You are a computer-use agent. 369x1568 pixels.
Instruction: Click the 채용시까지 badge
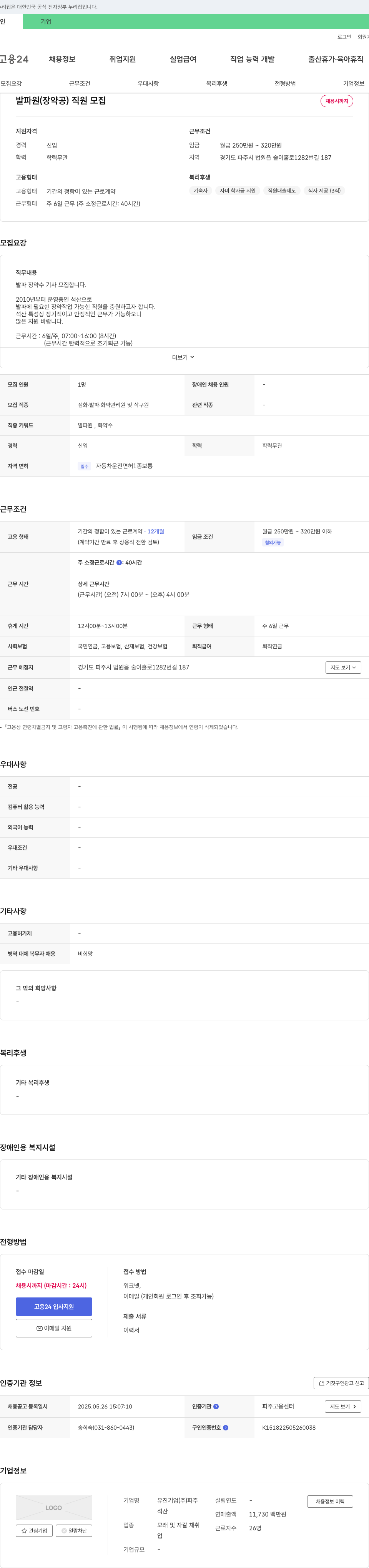(337, 101)
